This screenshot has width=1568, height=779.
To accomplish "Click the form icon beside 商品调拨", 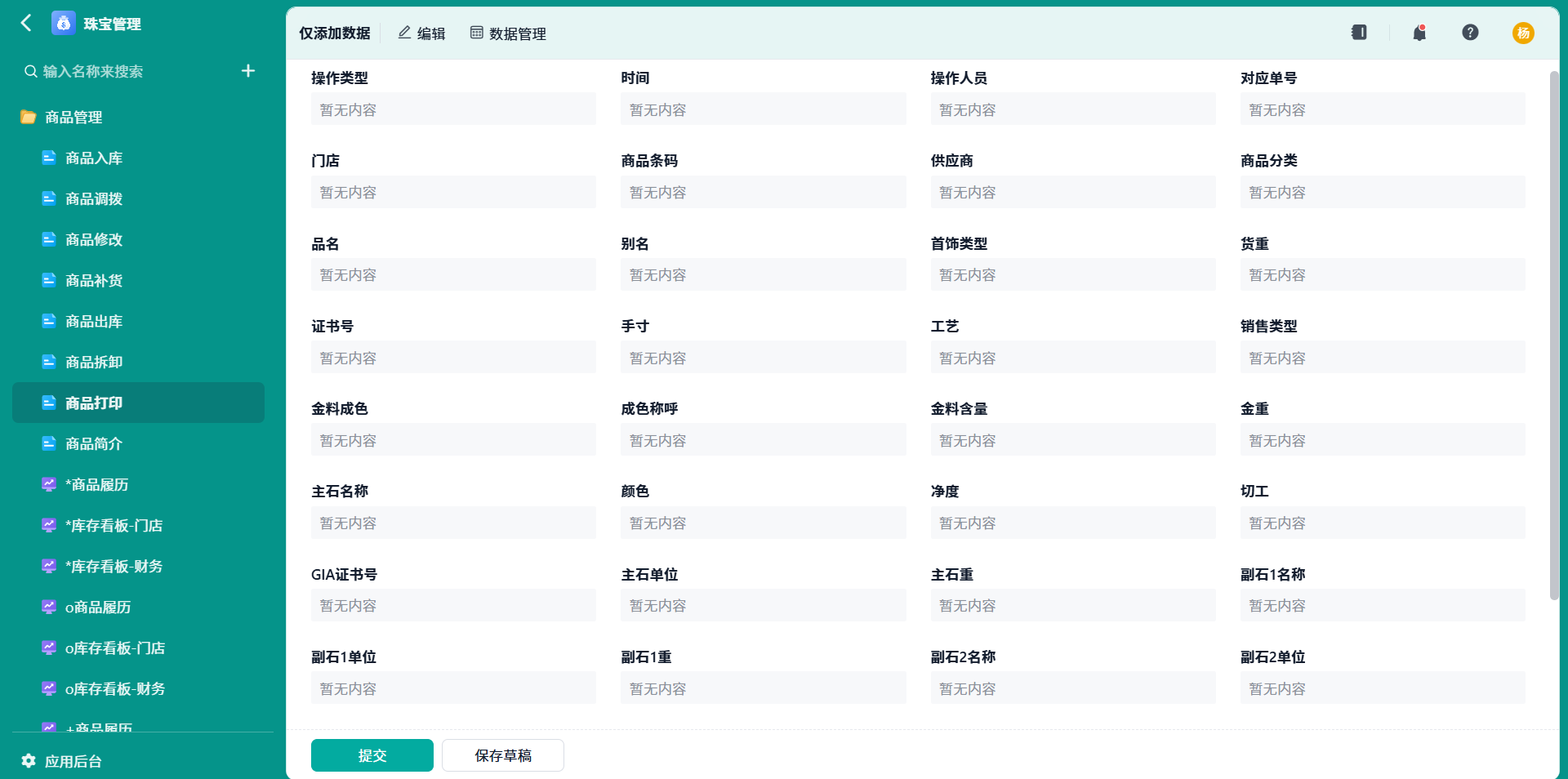I will click(x=49, y=198).
